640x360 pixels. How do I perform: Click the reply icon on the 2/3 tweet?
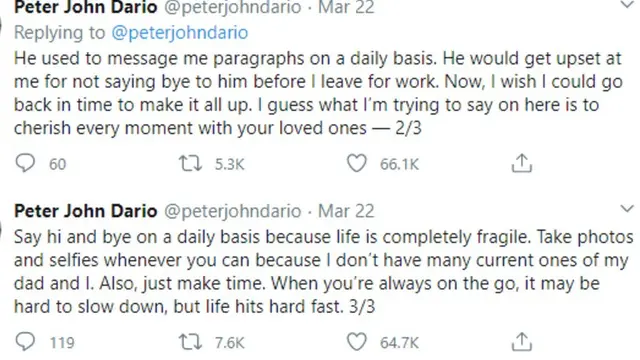click(x=25, y=163)
